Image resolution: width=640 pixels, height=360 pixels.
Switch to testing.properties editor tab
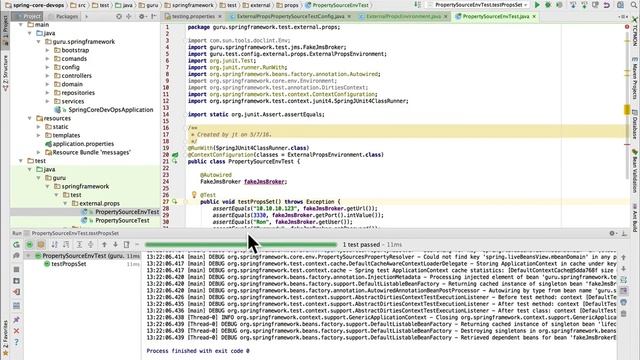point(193,16)
